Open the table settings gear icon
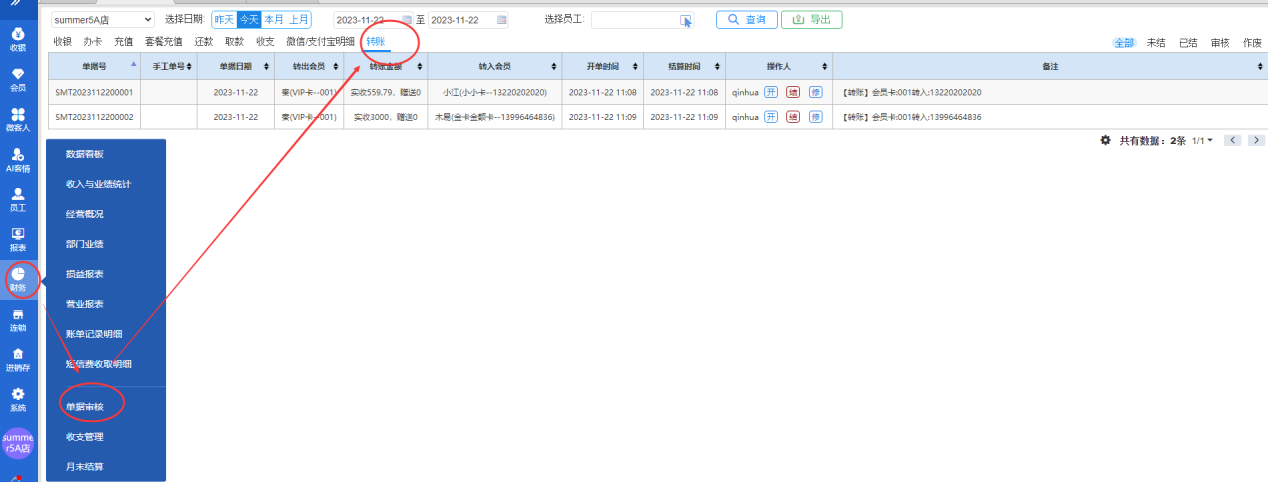 pyautogui.click(x=1106, y=140)
